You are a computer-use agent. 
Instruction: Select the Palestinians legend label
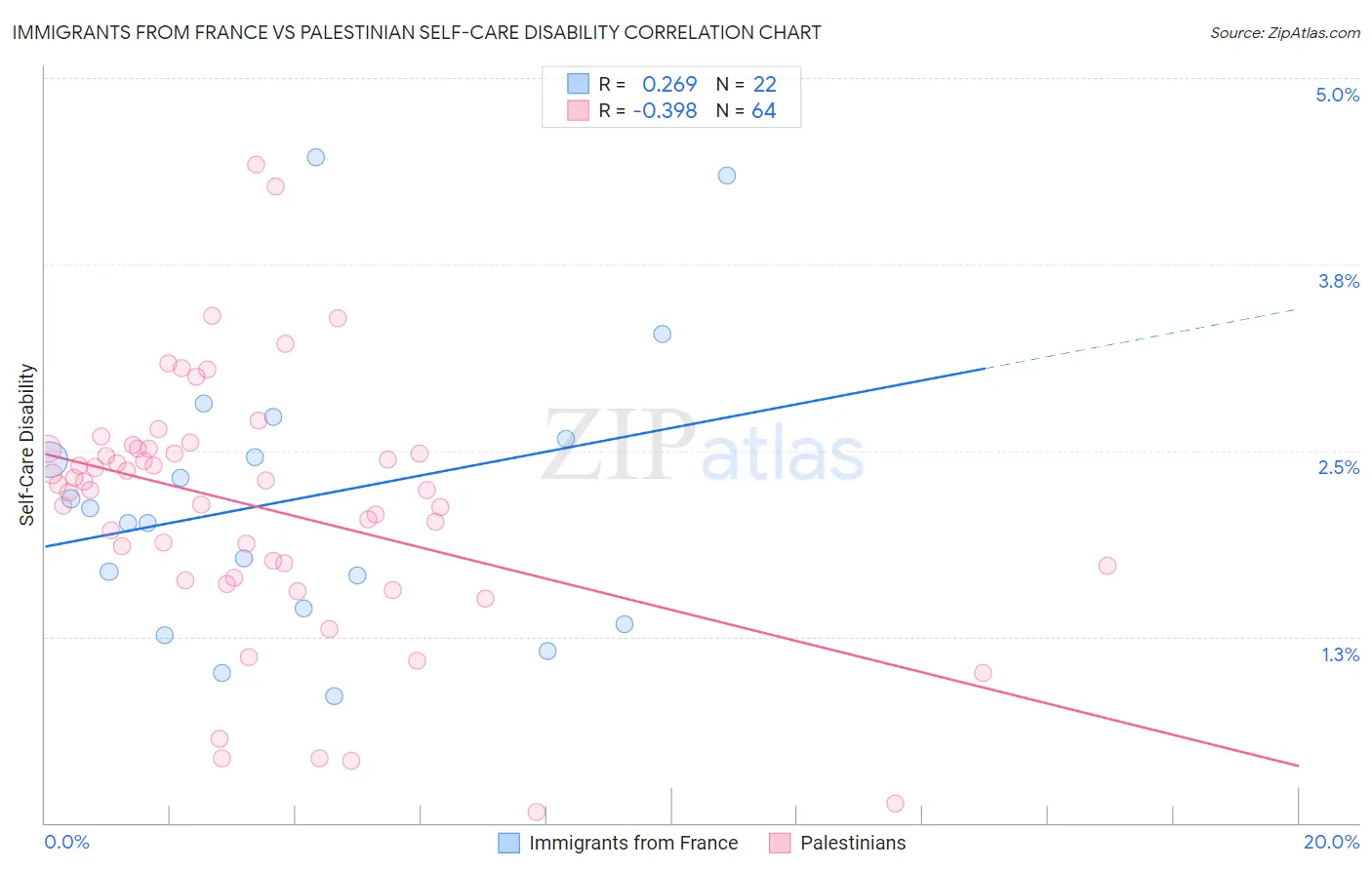tap(853, 843)
